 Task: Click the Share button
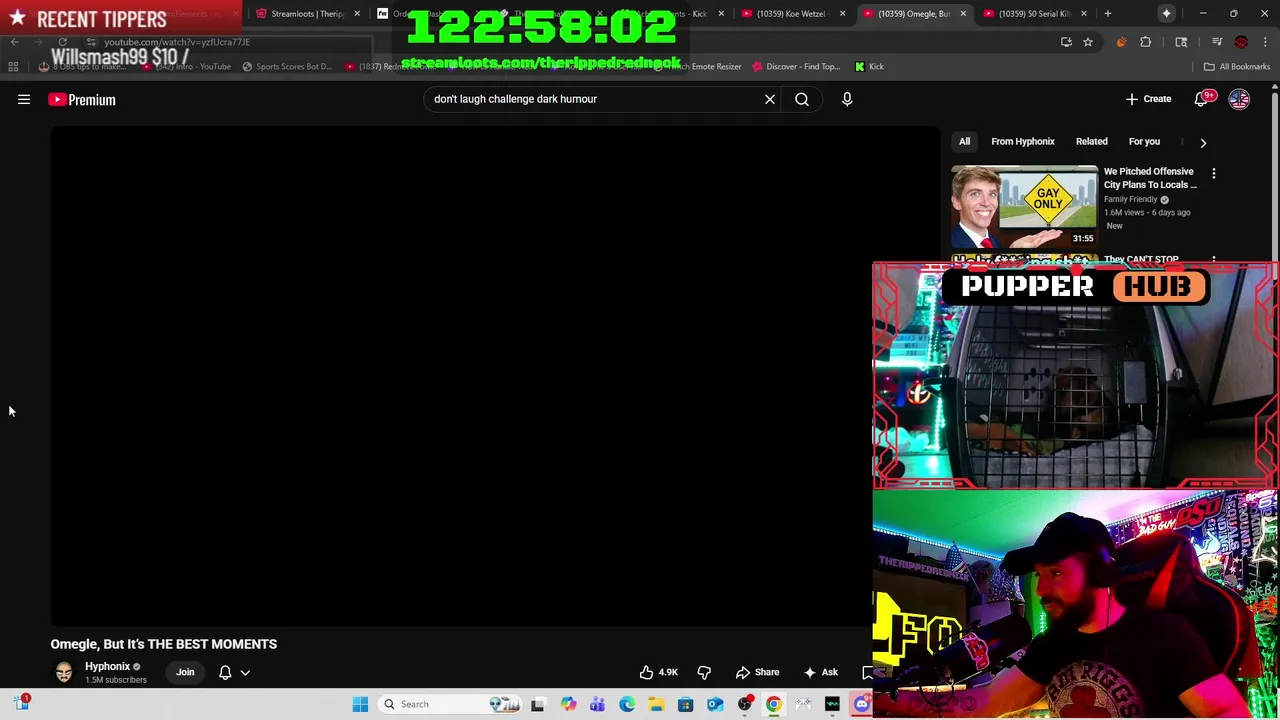point(757,672)
